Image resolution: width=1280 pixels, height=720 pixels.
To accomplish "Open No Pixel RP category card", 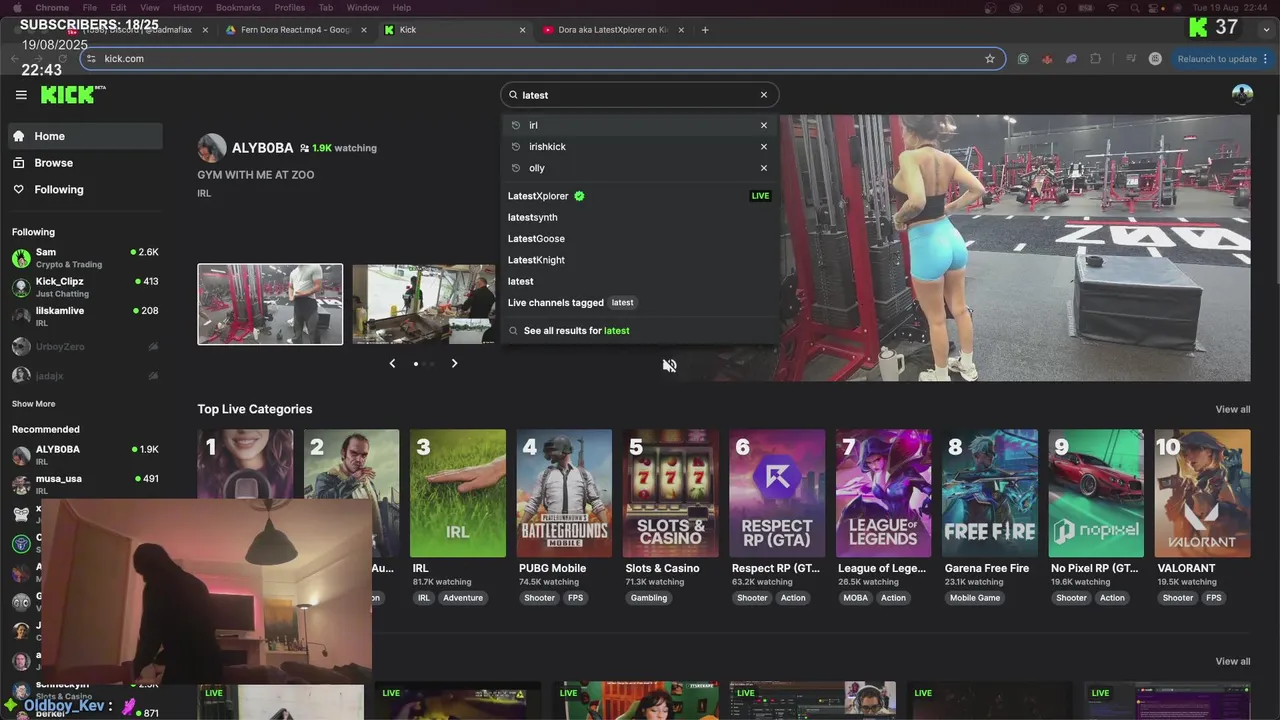I will [1096, 493].
